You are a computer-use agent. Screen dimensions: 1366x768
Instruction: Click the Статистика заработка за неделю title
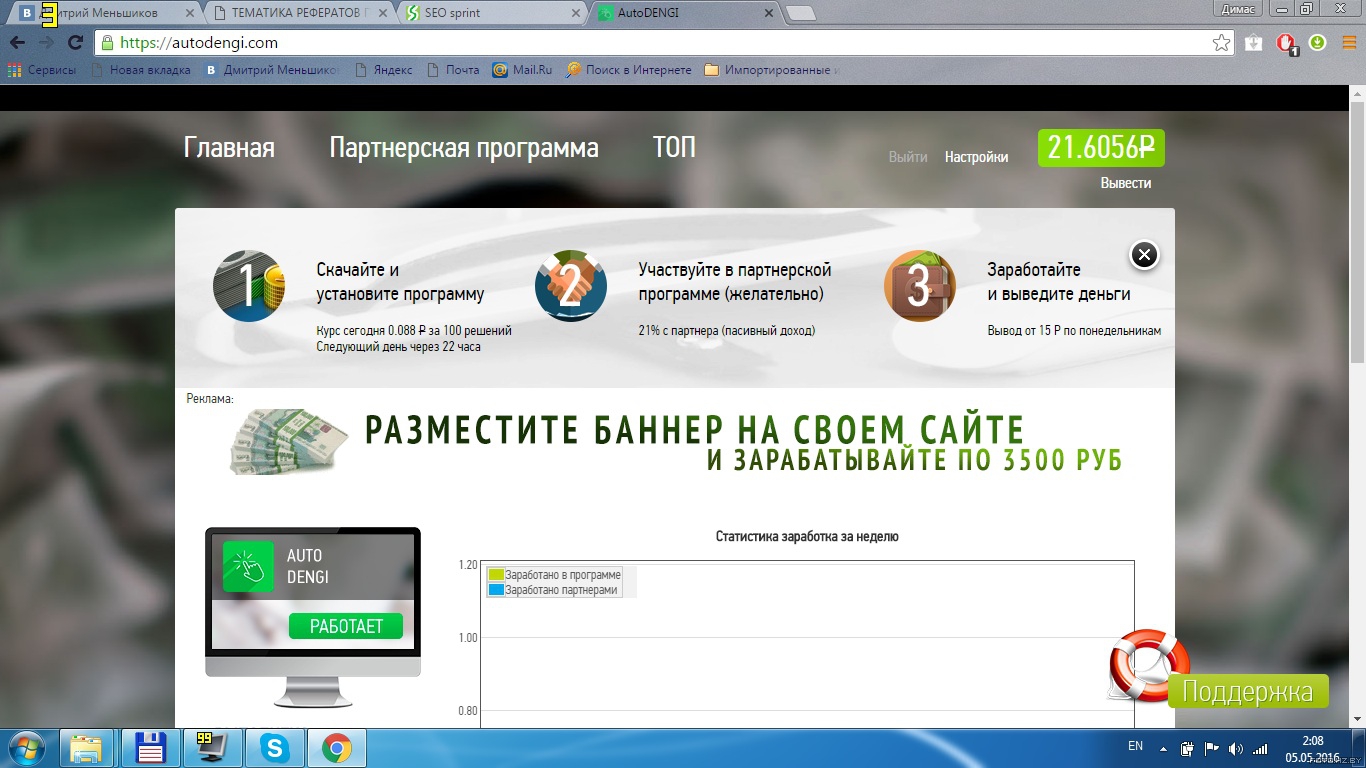[807, 536]
